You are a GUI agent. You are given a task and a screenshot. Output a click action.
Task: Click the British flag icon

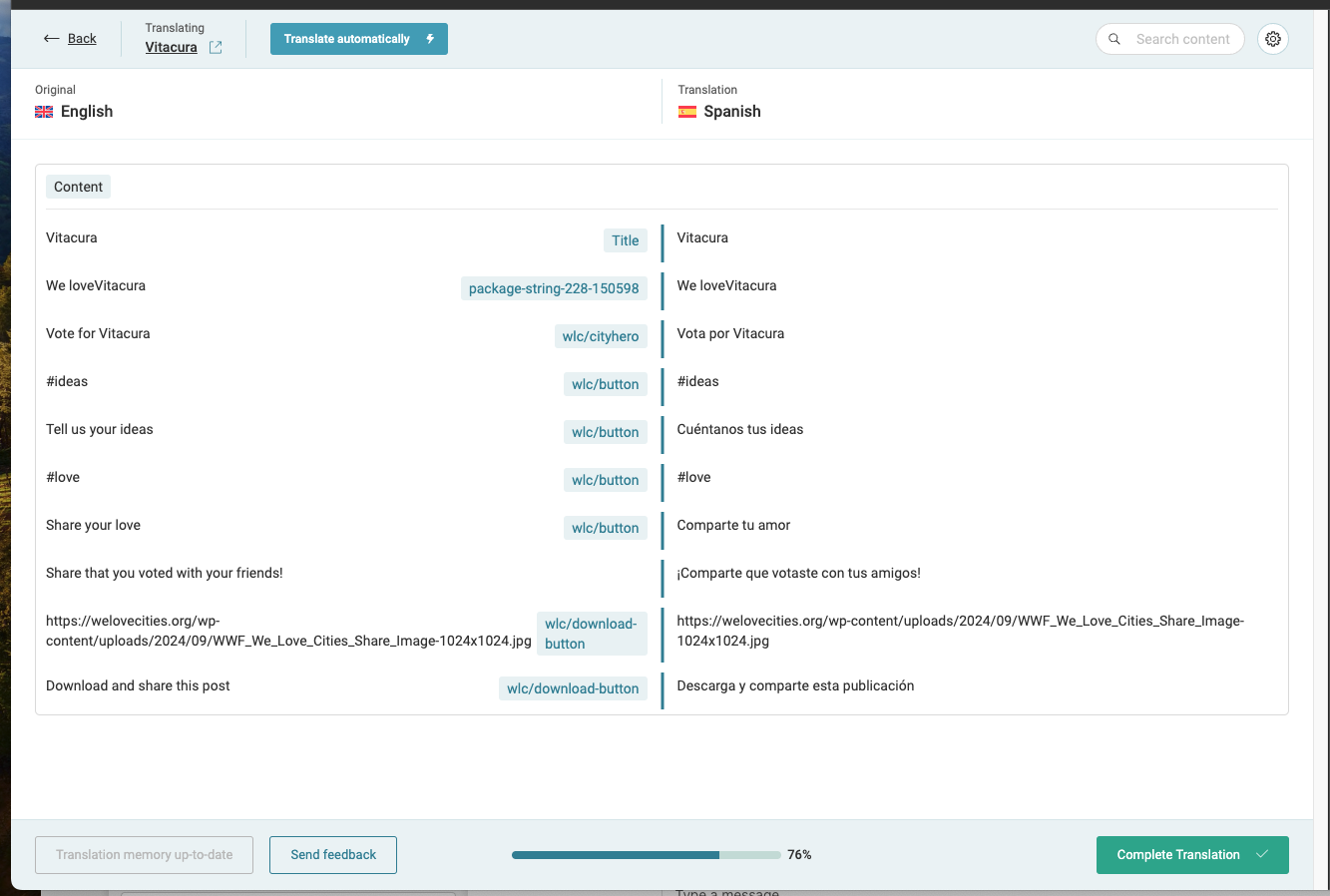point(44,112)
